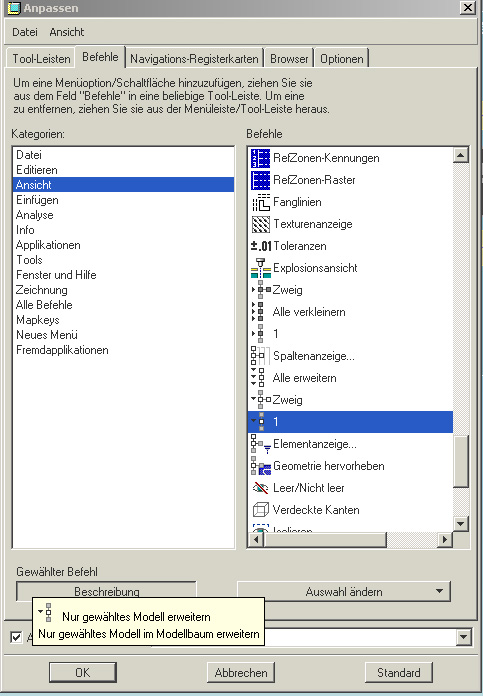Viewport: 483px width, 696px height.
Task: Select the Mapkeys category
Action: (38, 320)
